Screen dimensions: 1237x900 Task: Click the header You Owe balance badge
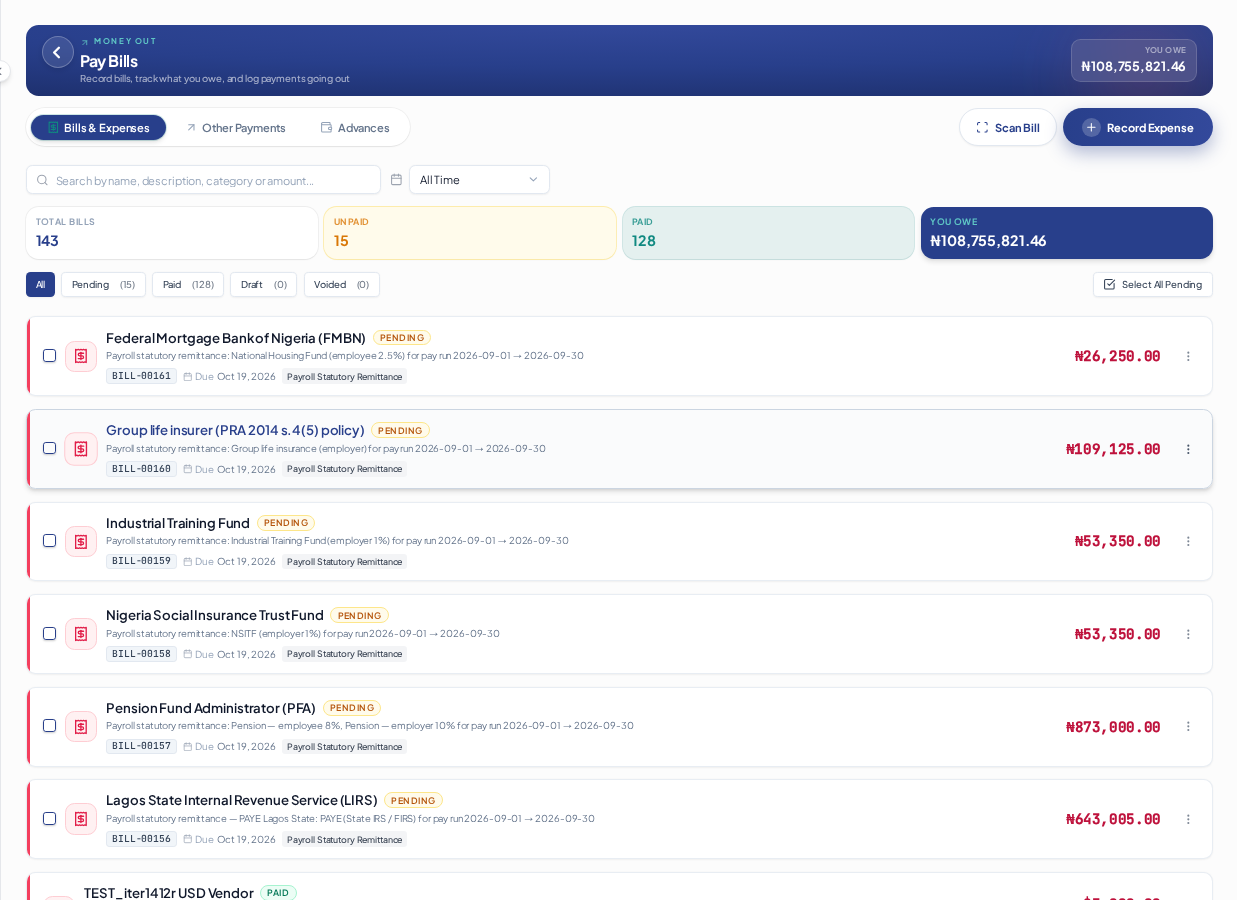1134,60
